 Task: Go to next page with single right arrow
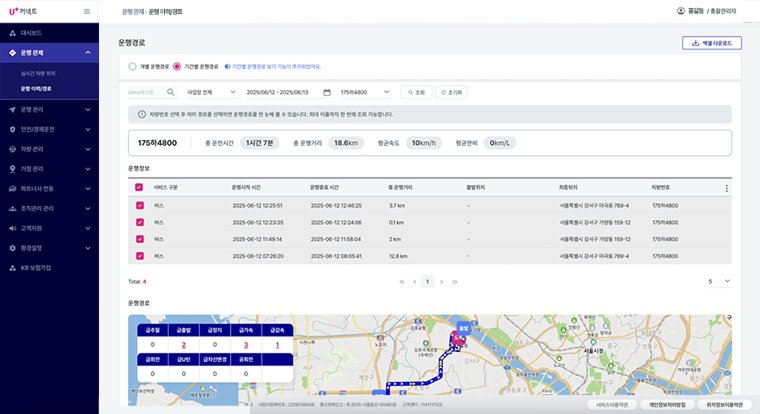[442, 282]
